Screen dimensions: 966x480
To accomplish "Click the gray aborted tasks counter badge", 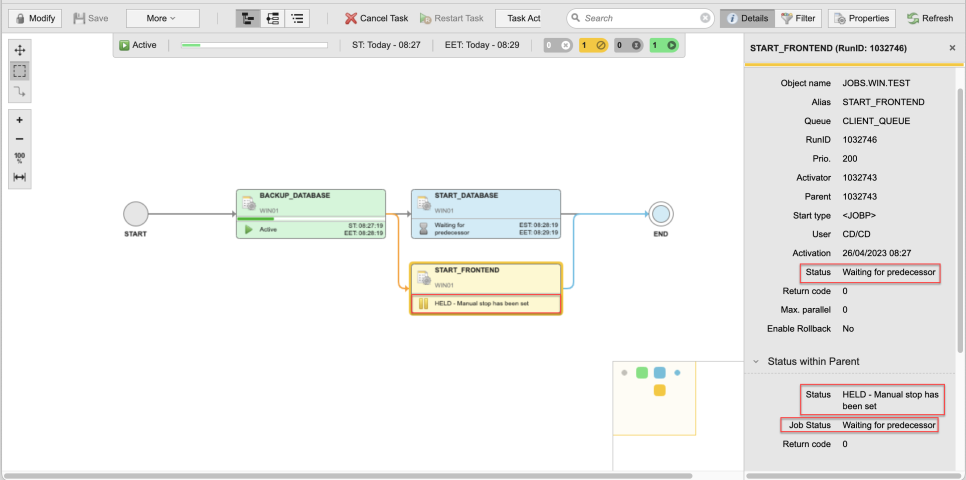I will (x=559, y=45).
